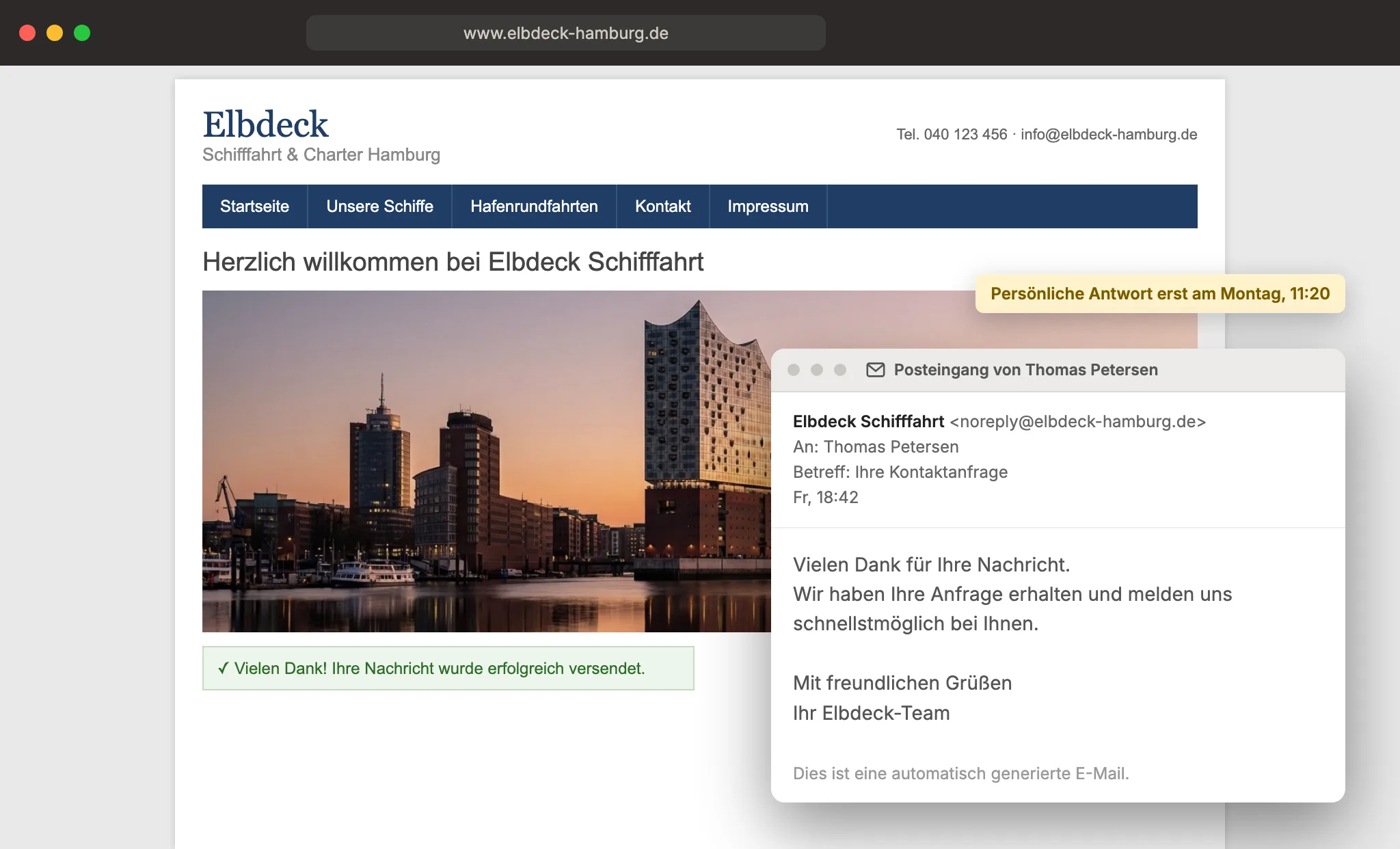Screen dimensions: 1400x849
Task: Click the yellow note 'Persönliche Antwort erst am Montag'
Action: pos(1160,293)
